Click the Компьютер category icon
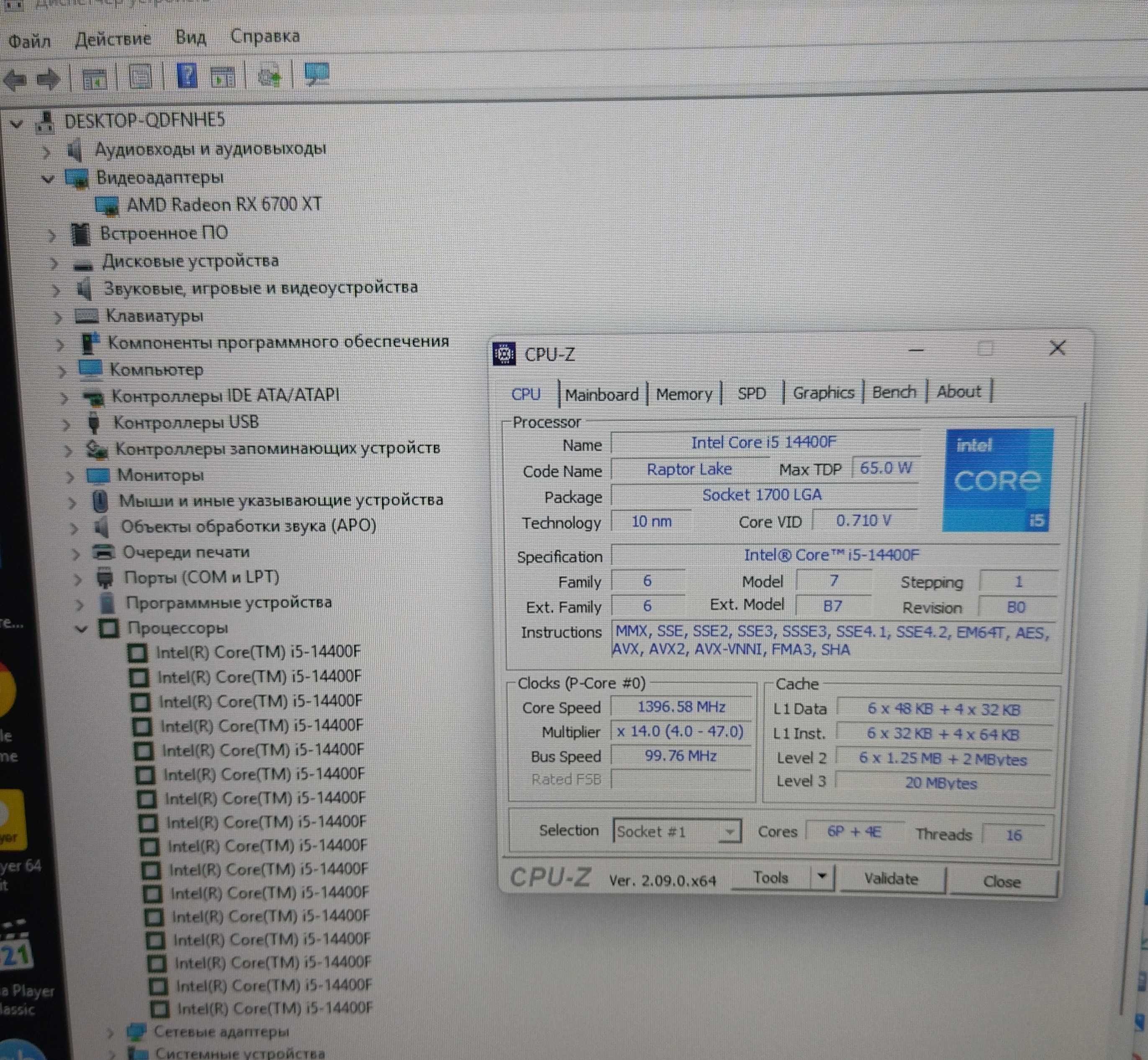1148x1060 pixels. (90, 370)
